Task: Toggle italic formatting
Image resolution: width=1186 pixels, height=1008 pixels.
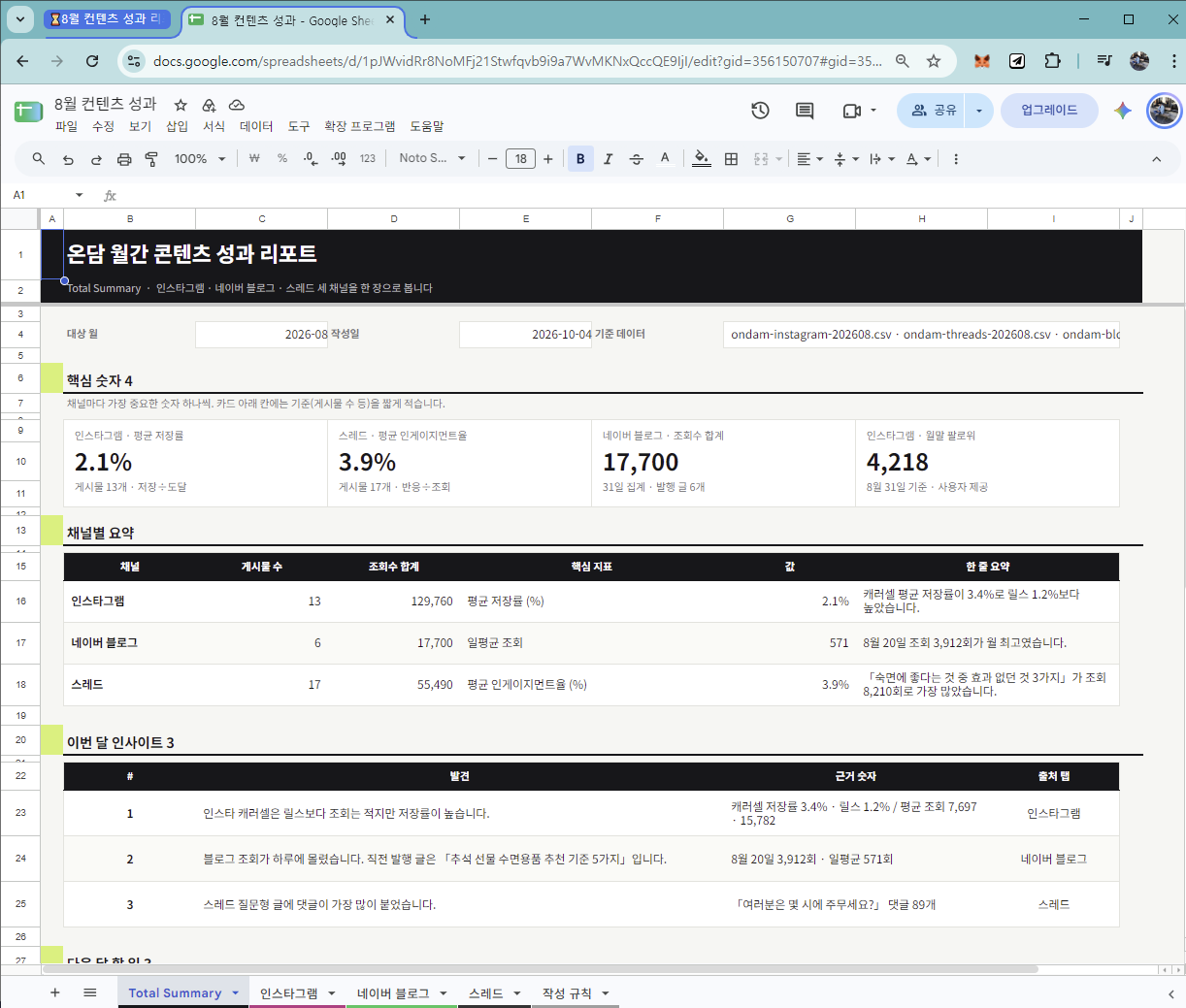Action: coord(609,159)
